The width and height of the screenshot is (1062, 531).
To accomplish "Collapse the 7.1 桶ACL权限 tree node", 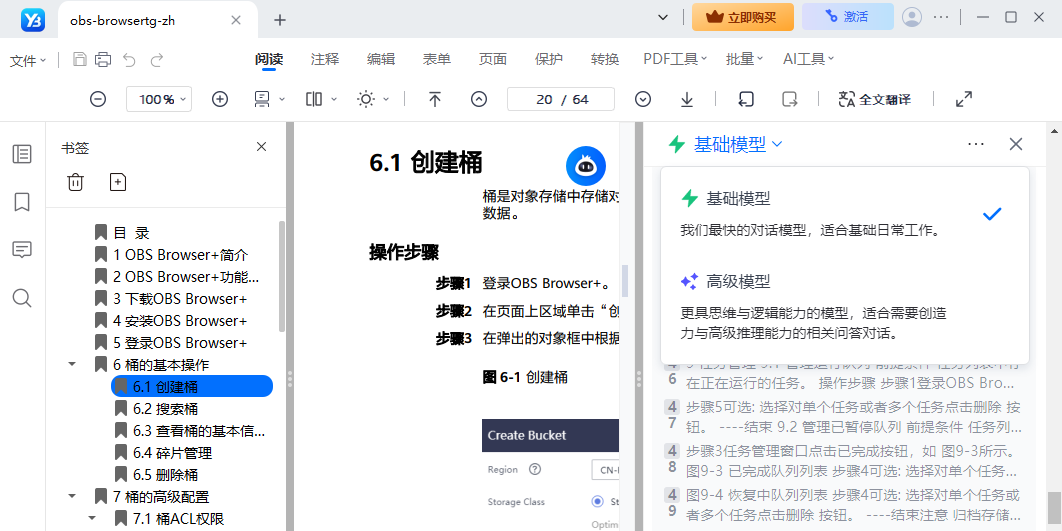I will coord(92,518).
